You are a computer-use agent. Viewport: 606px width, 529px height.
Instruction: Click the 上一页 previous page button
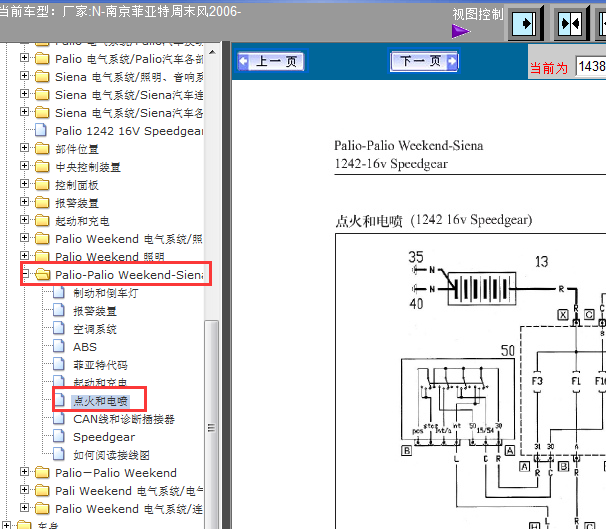point(272,61)
